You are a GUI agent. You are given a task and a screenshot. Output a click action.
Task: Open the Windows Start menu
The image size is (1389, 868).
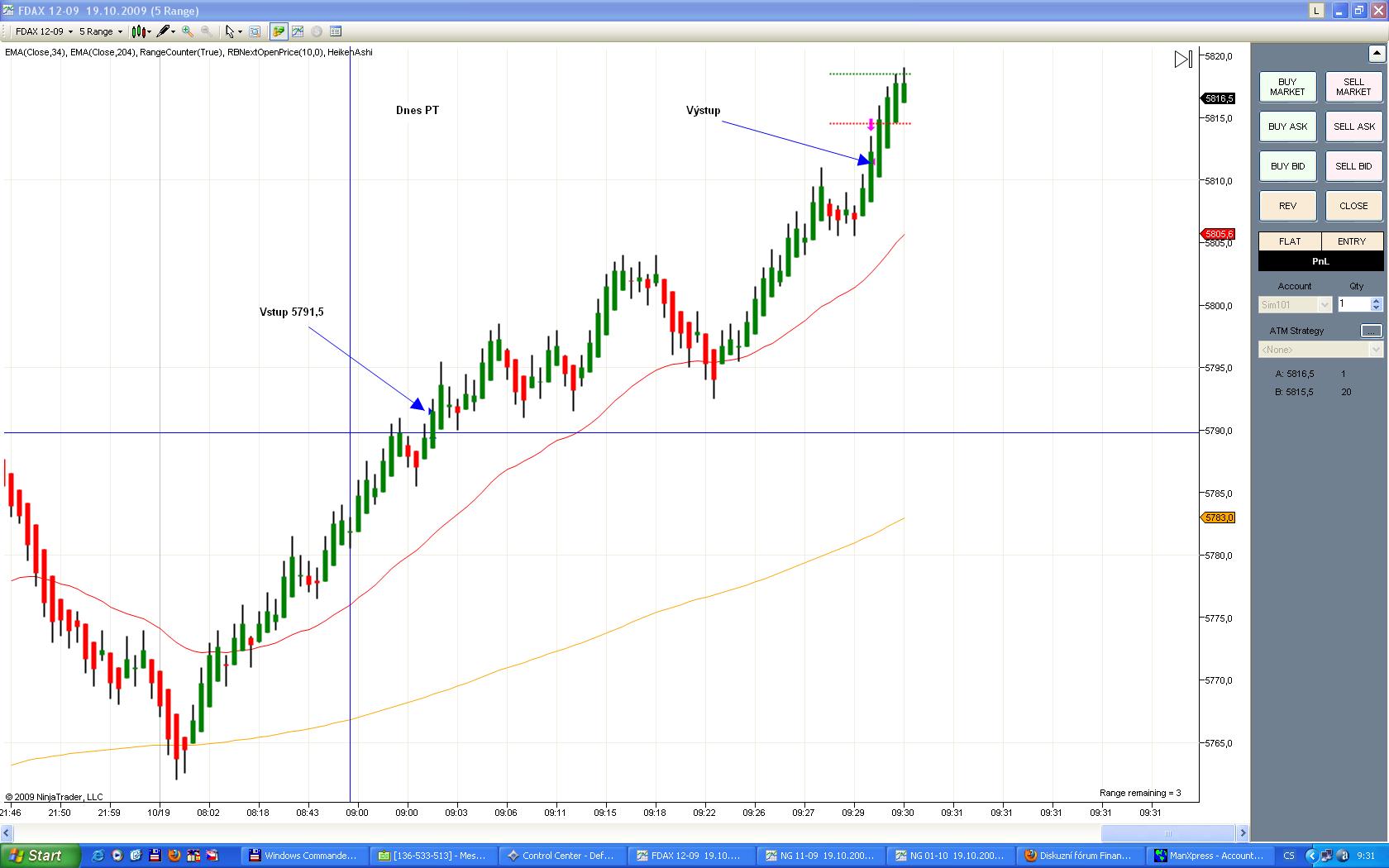41,856
